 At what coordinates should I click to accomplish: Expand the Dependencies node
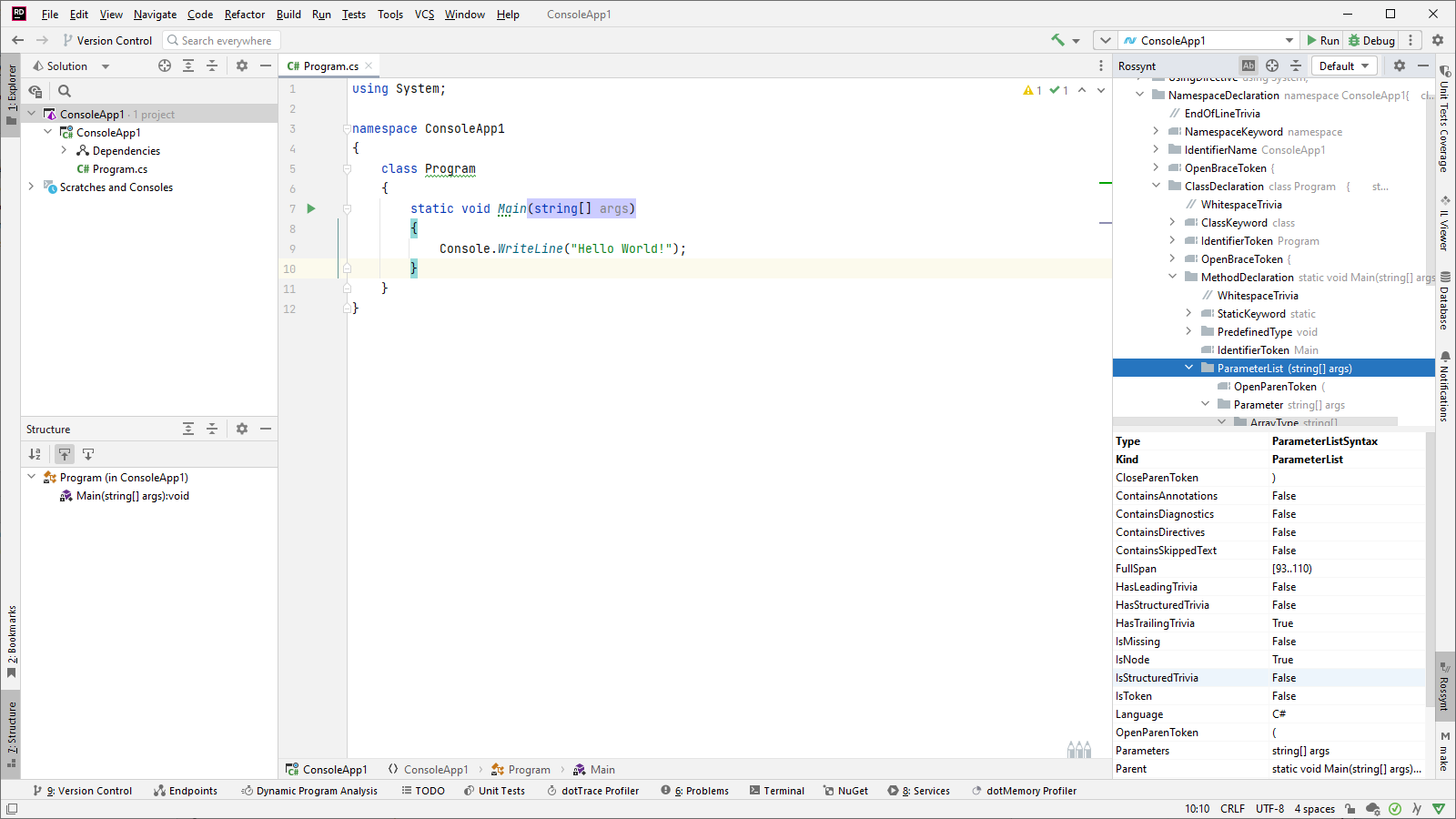64,150
